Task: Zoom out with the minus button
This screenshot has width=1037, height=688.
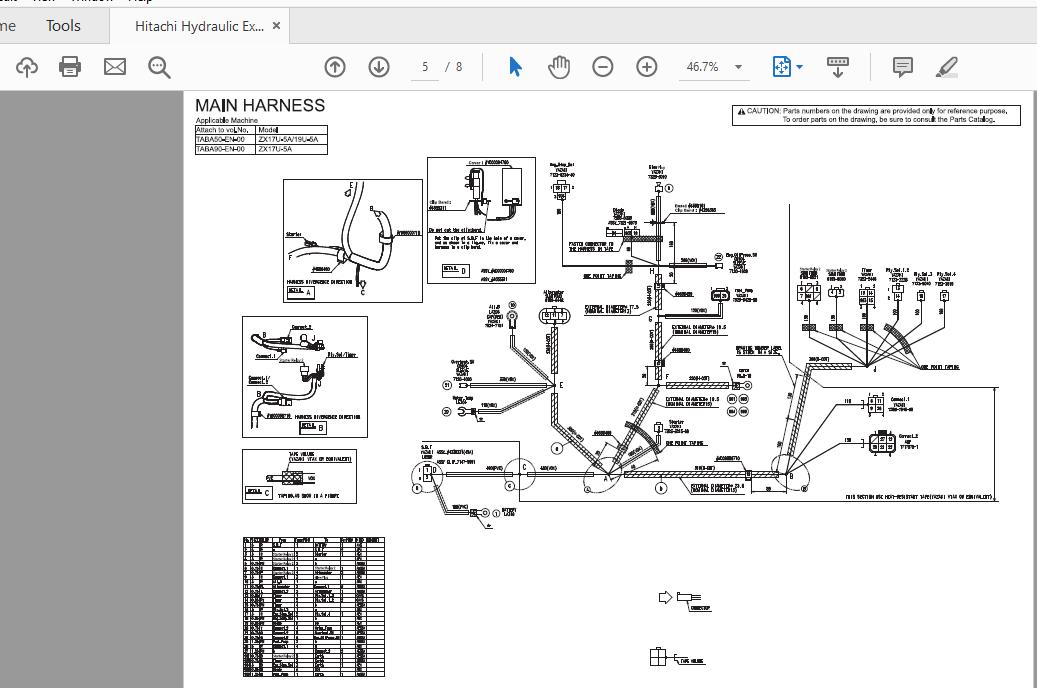Action: coord(602,67)
